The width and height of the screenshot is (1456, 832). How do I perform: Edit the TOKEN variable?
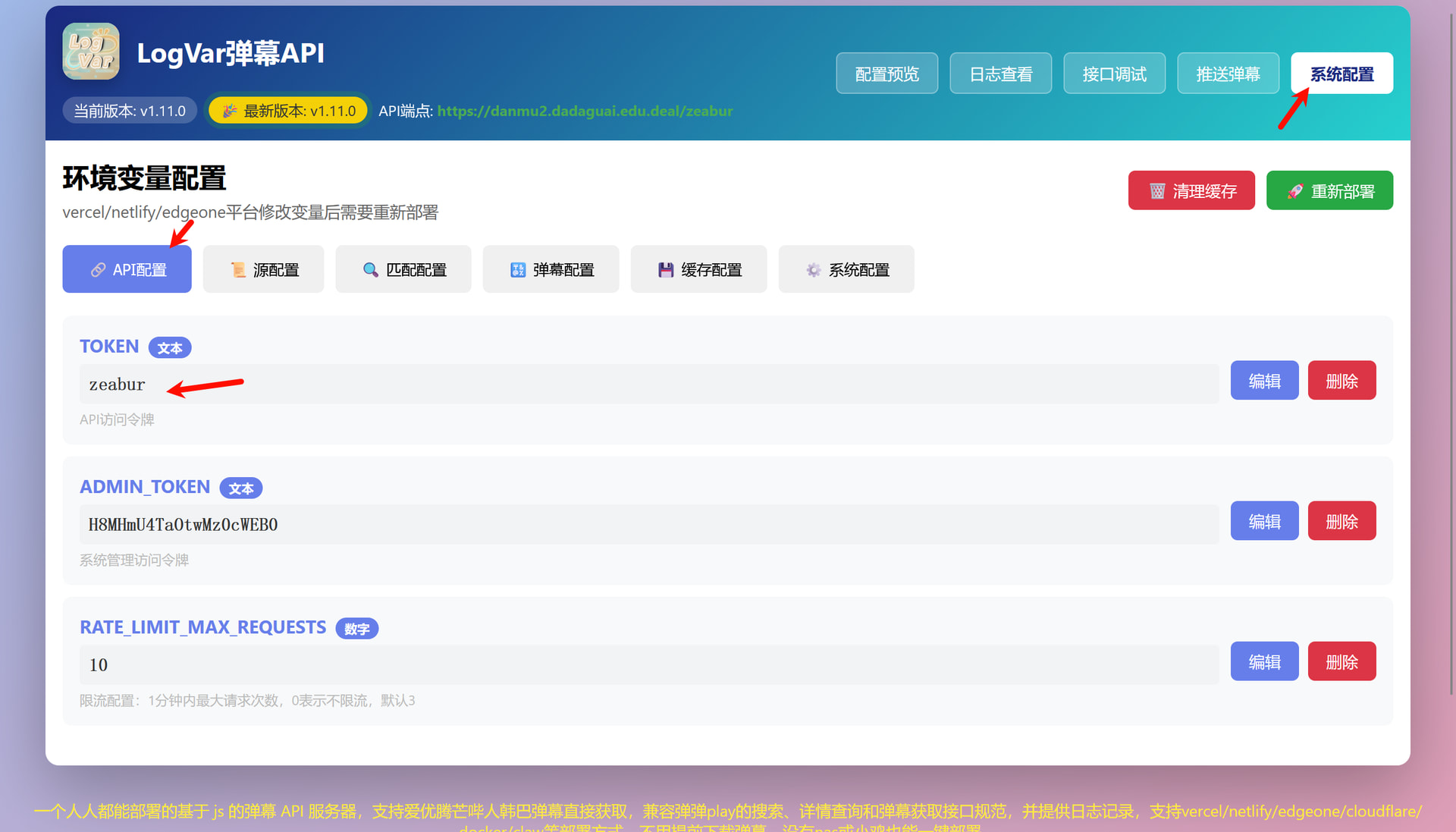(1264, 381)
